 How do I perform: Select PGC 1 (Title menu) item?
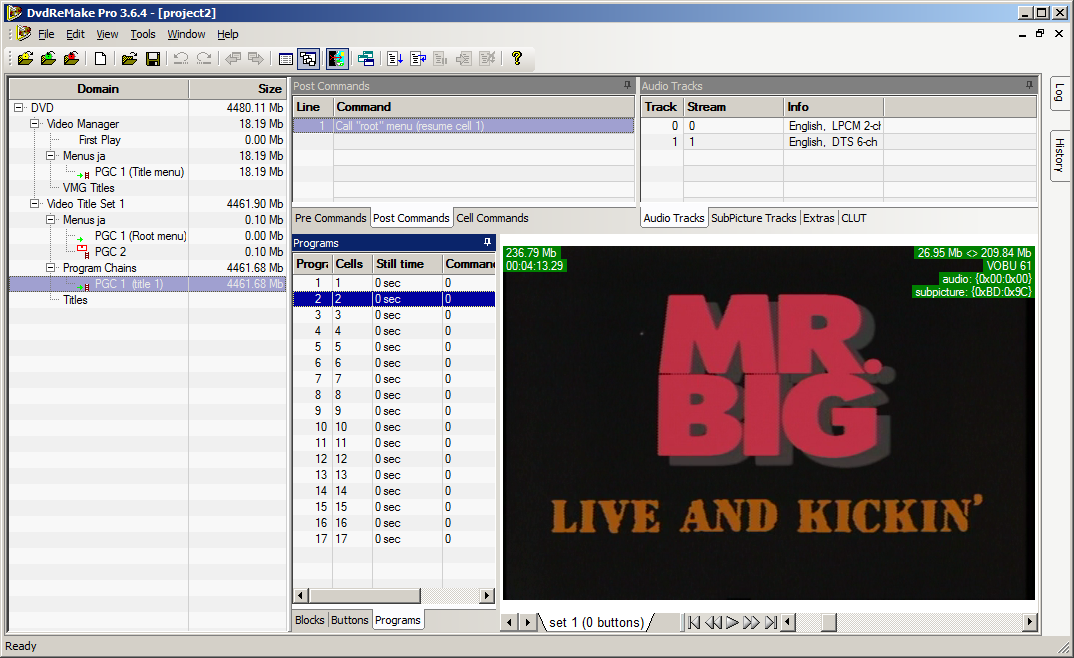(x=140, y=172)
